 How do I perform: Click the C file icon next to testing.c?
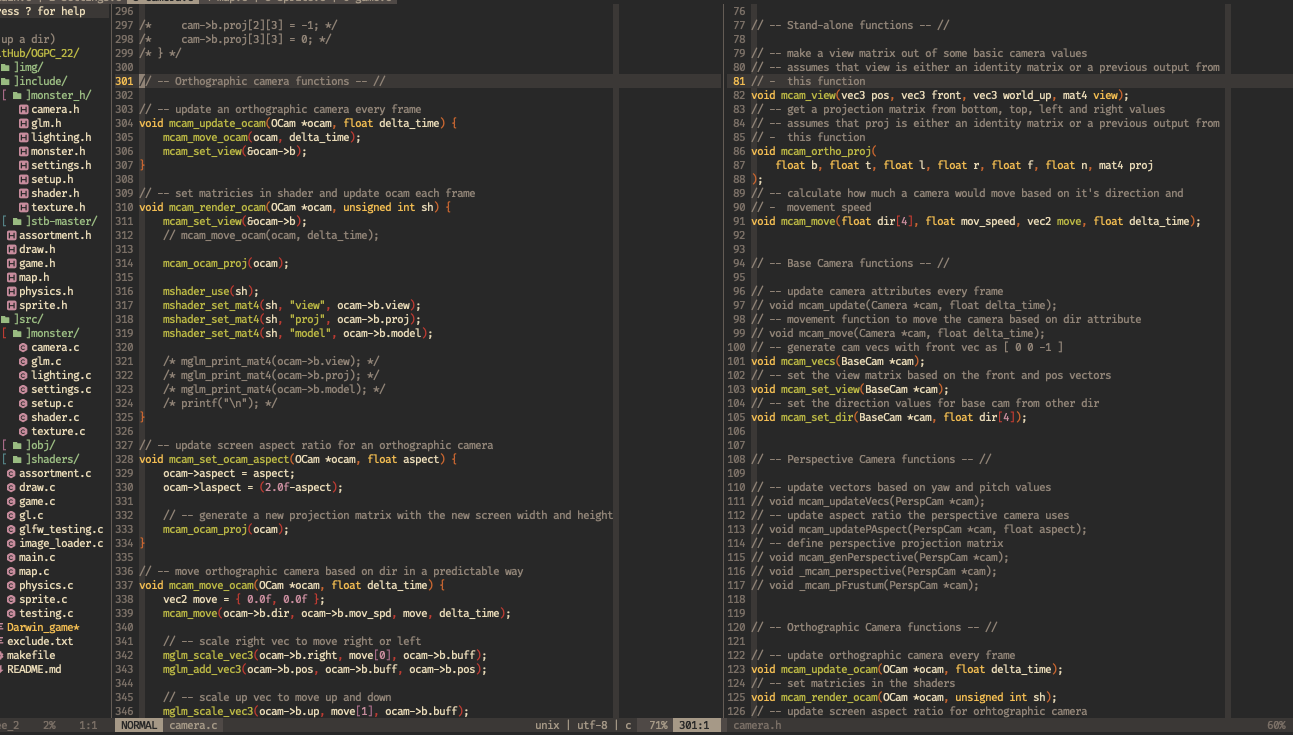(10, 613)
